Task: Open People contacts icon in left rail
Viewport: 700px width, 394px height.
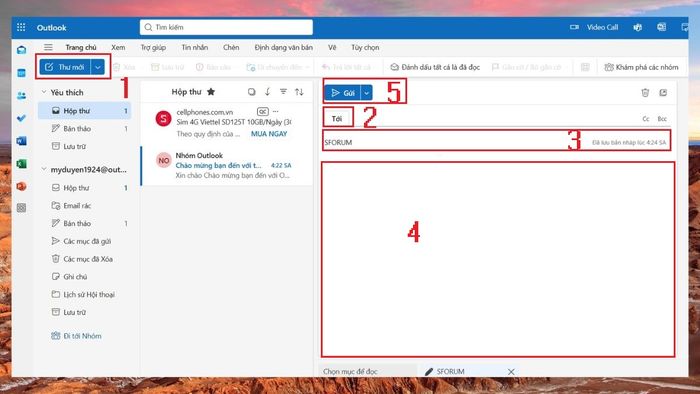Action: pyautogui.click(x=21, y=95)
